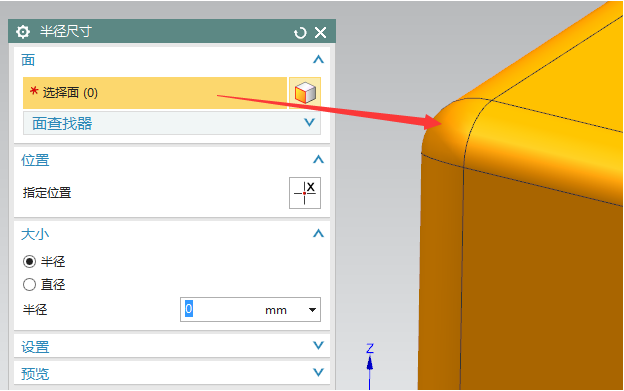Screen dimensions: 624x391
Task: Close the 半径尺寸 dialog
Action: (320, 32)
